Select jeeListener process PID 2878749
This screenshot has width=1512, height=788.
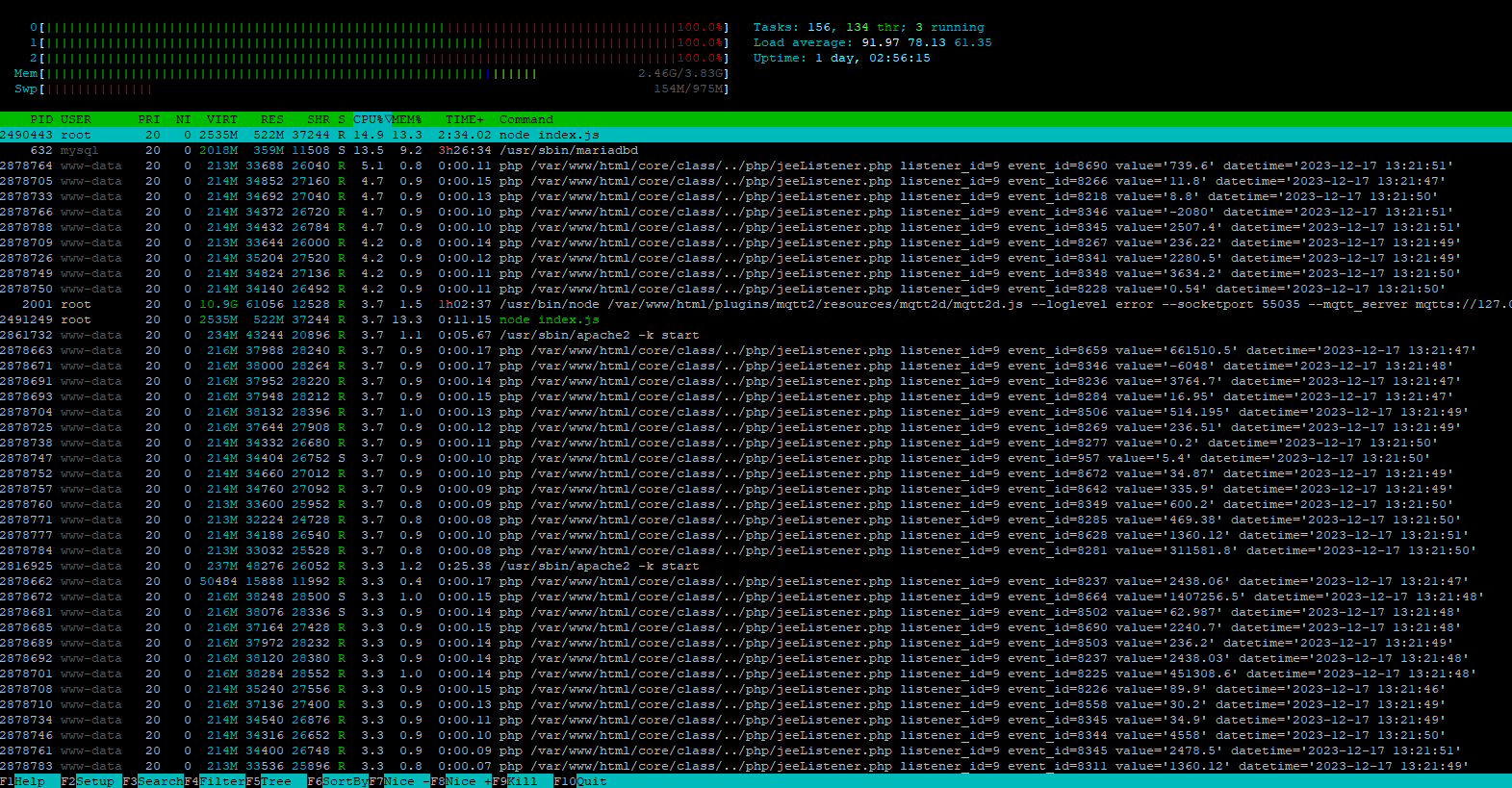coord(756,273)
